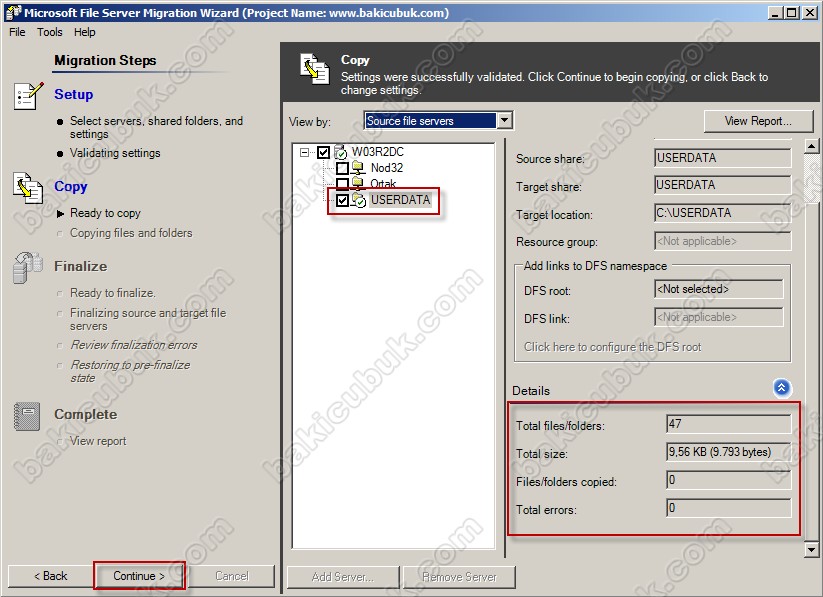The width and height of the screenshot is (823, 597).
Task: Click 'Restoring to pre-finalize state' step text
Action: pos(130,371)
